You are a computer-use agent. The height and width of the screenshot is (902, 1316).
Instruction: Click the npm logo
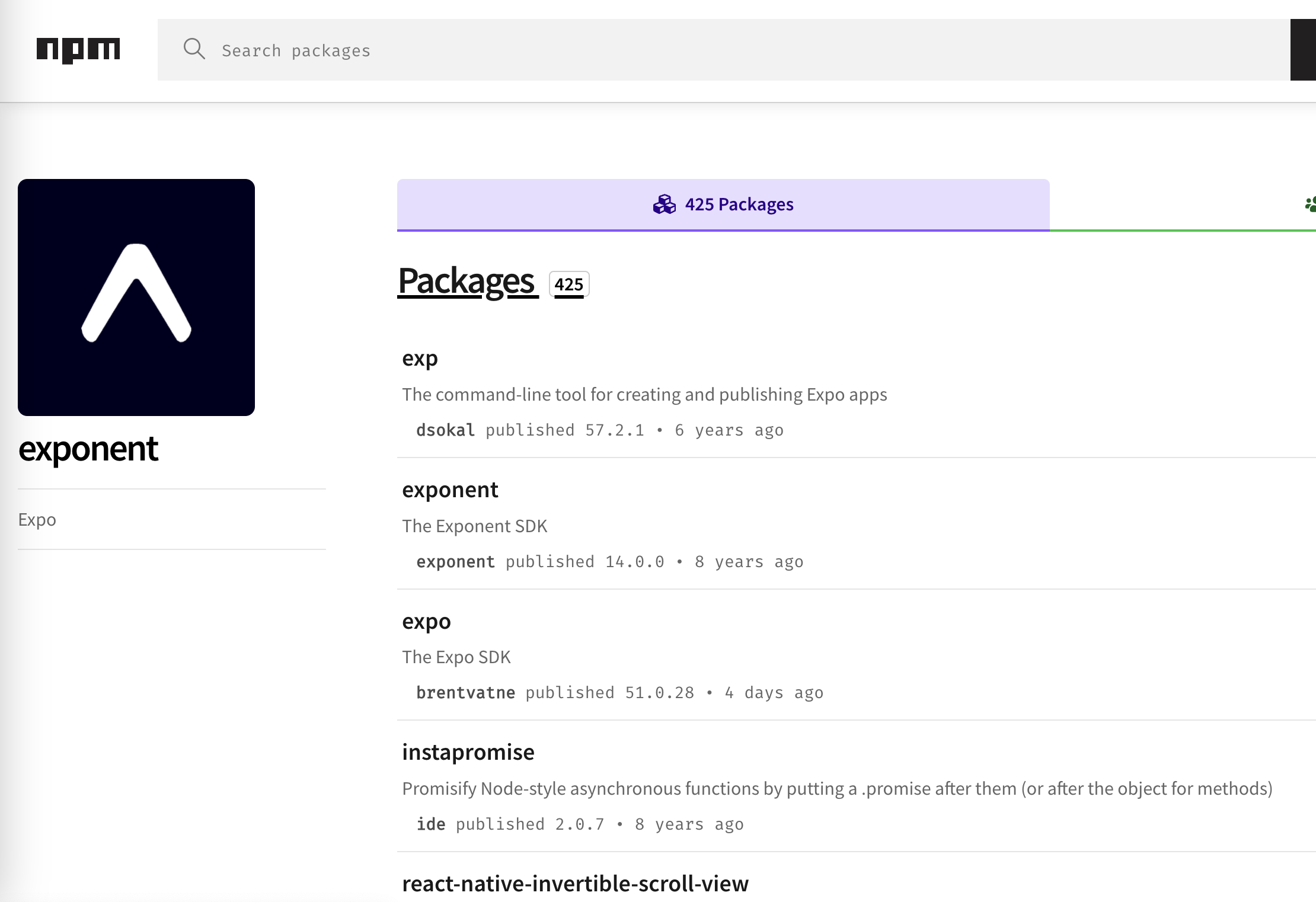(78, 50)
